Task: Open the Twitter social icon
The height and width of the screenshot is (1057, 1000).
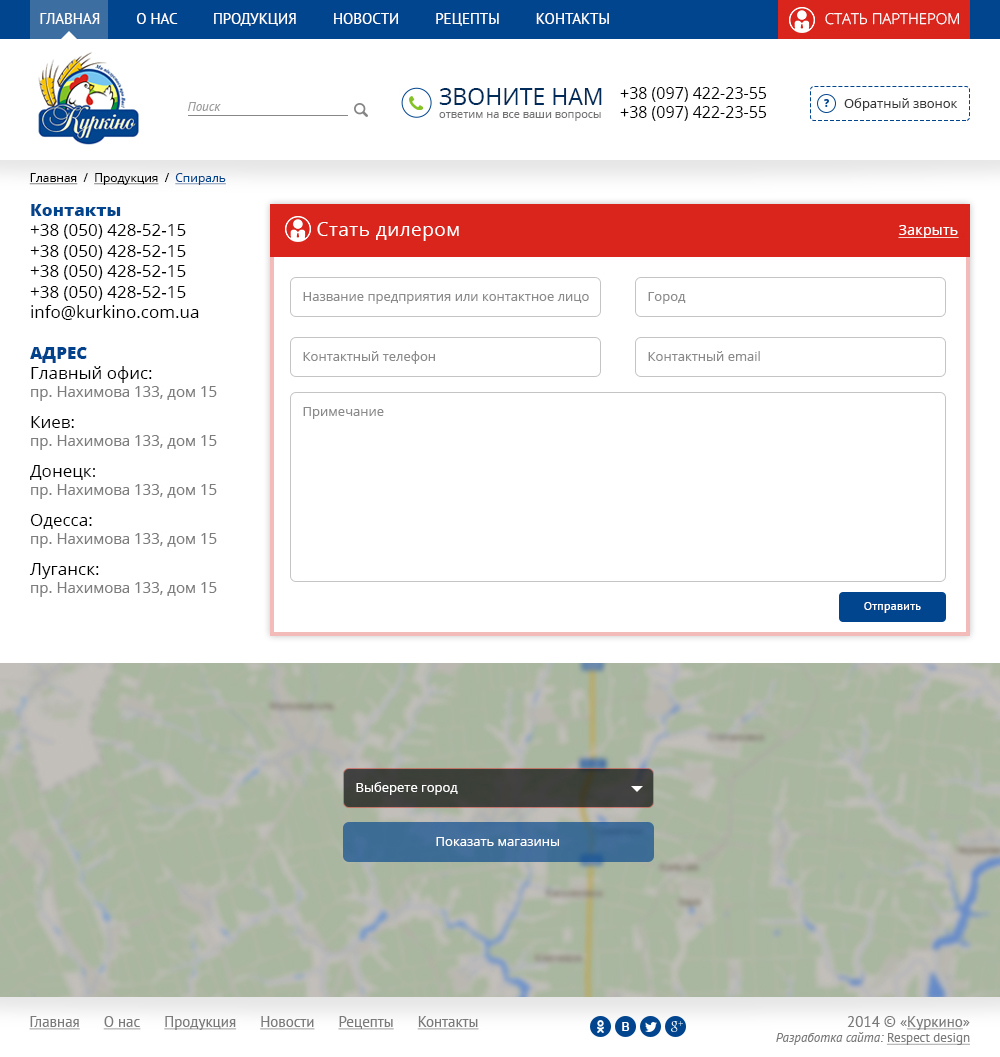Action: [650, 1026]
